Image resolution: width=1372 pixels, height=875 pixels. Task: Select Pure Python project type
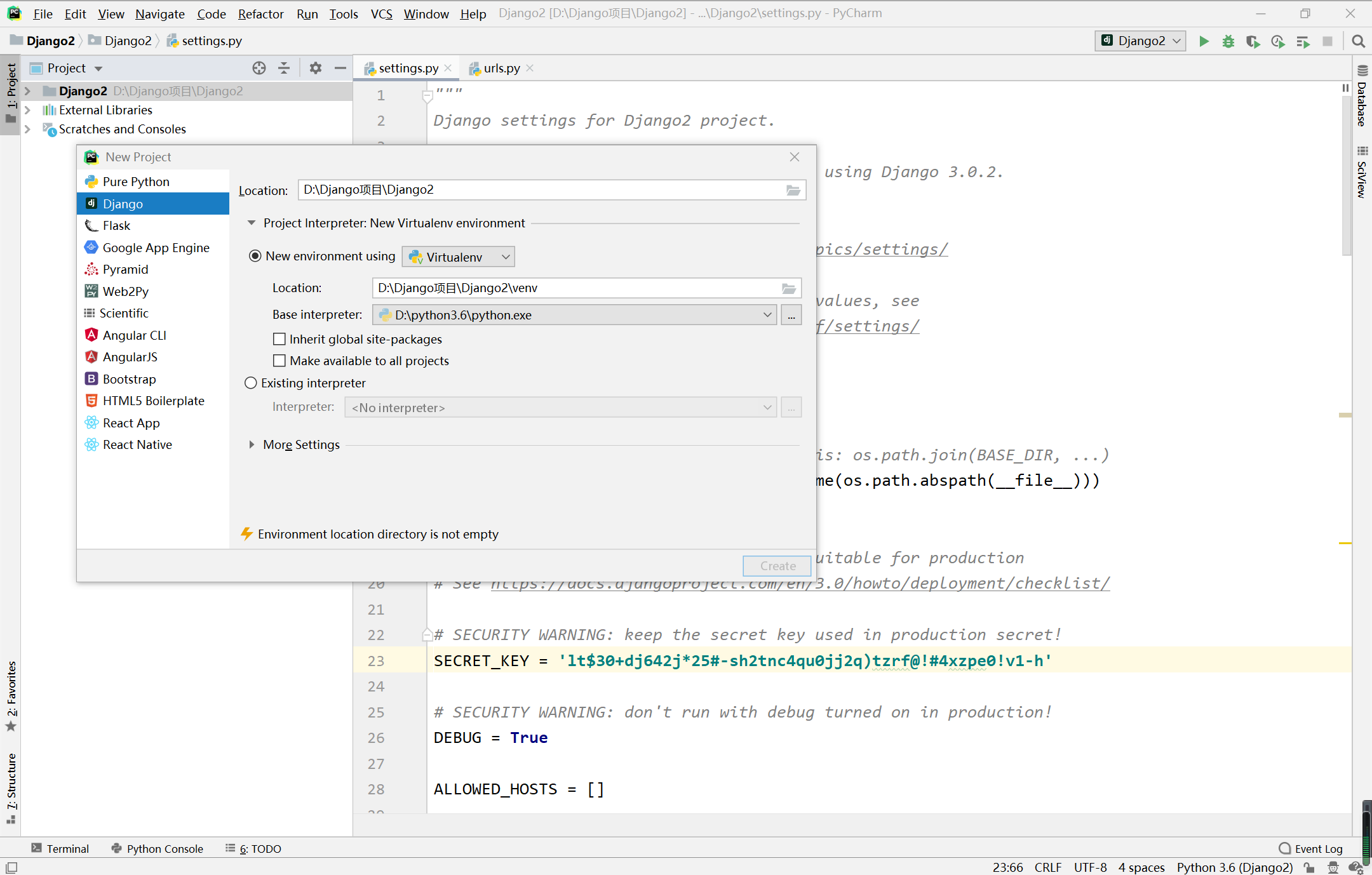pyautogui.click(x=152, y=182)
